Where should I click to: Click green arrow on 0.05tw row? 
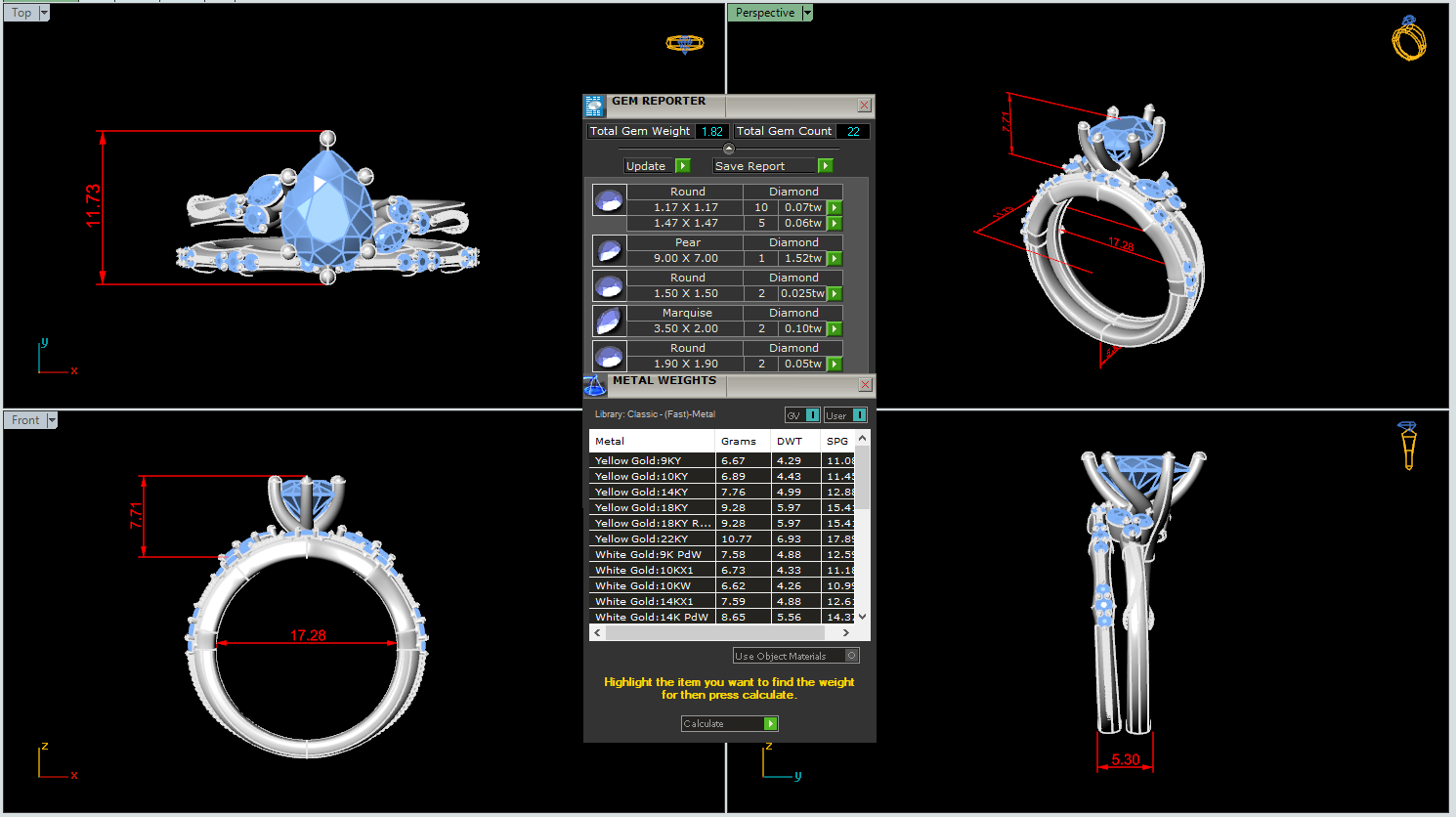[835, 365]
